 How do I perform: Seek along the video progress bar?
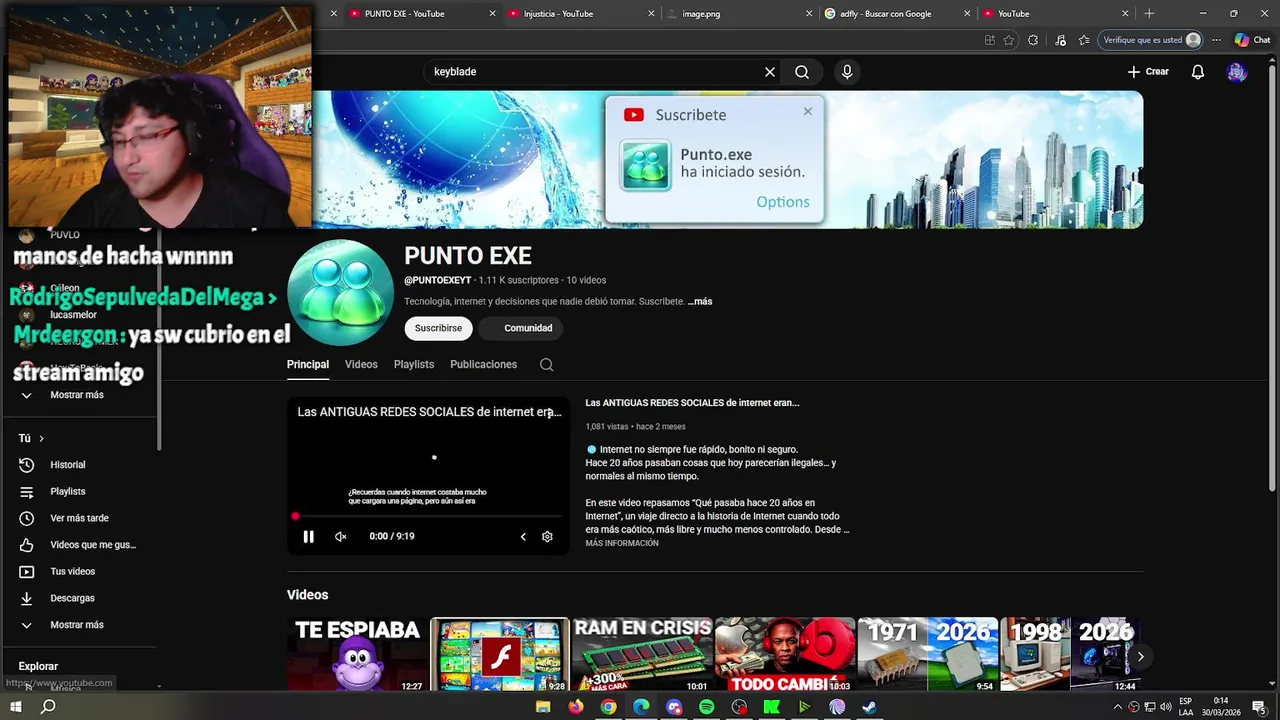(x=429, y=517)
